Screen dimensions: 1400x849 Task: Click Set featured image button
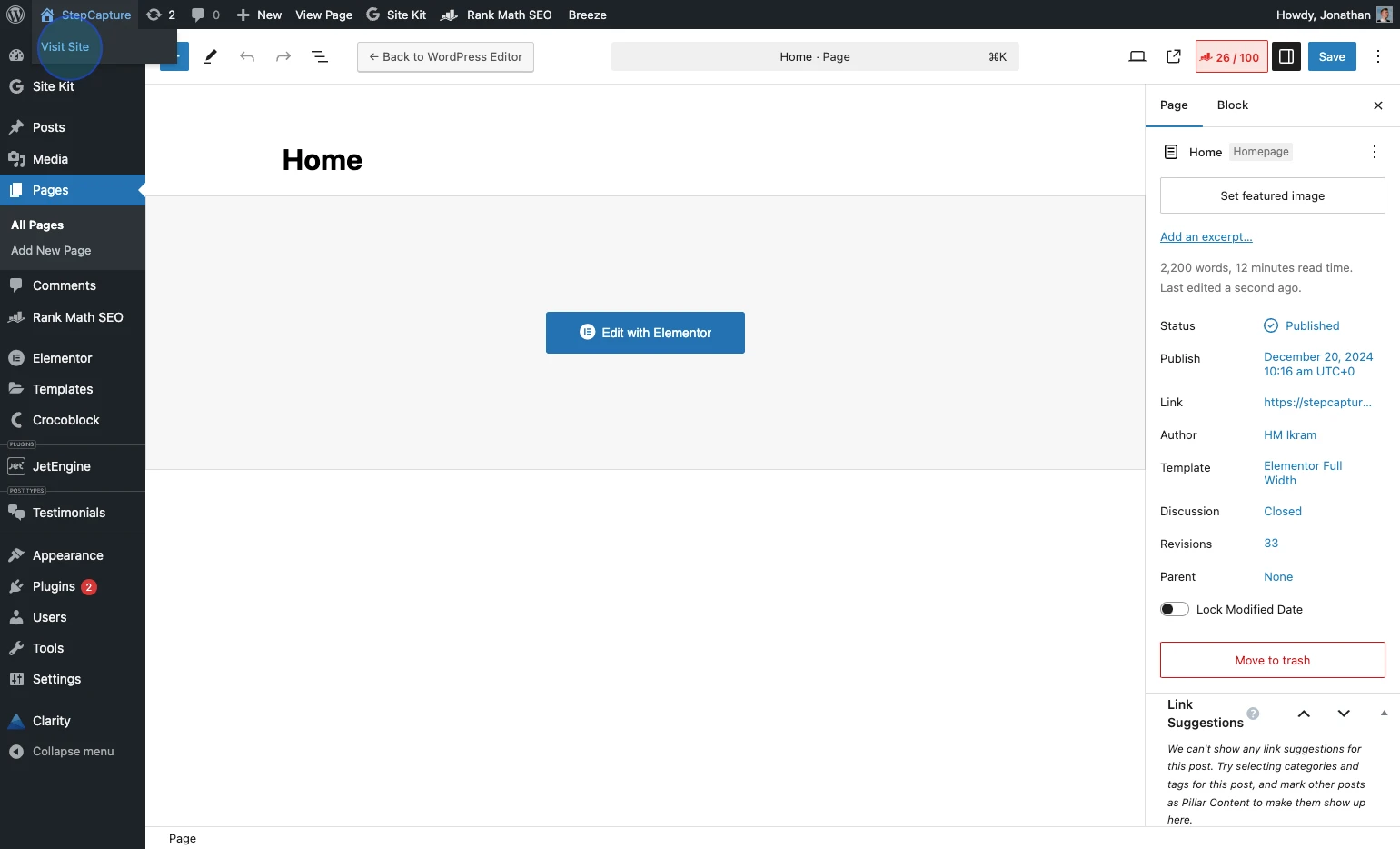tap(1272, 195)
